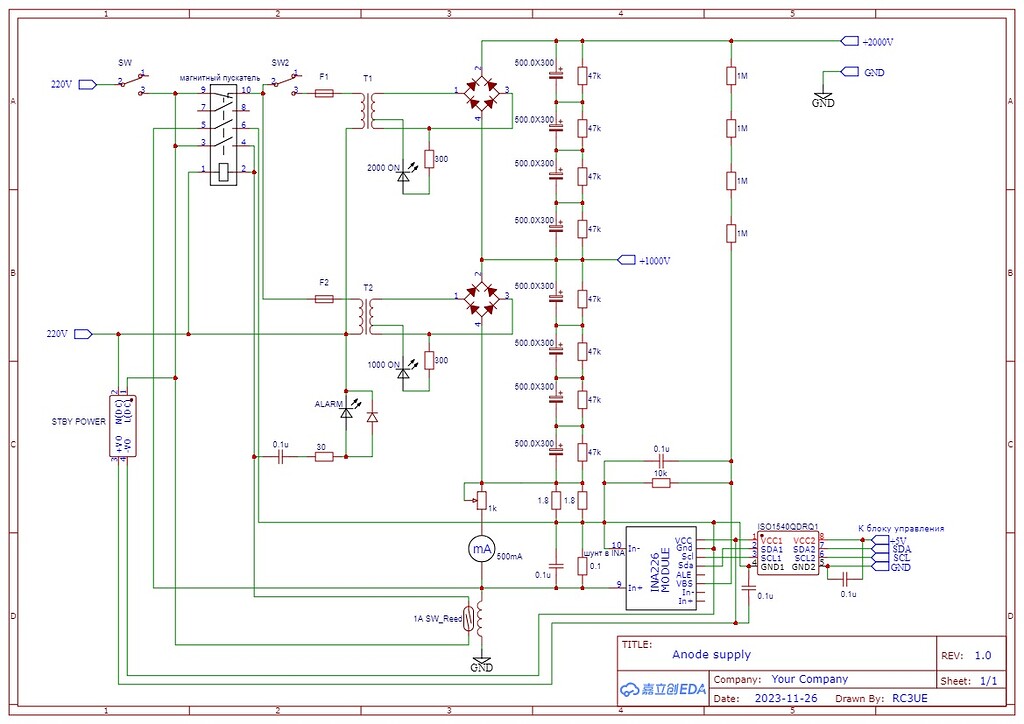Select the 1k potentiometer above the meter
The width and height of the screenshot is (1024, 724).
pyautogui.click(x=481, y=497)
